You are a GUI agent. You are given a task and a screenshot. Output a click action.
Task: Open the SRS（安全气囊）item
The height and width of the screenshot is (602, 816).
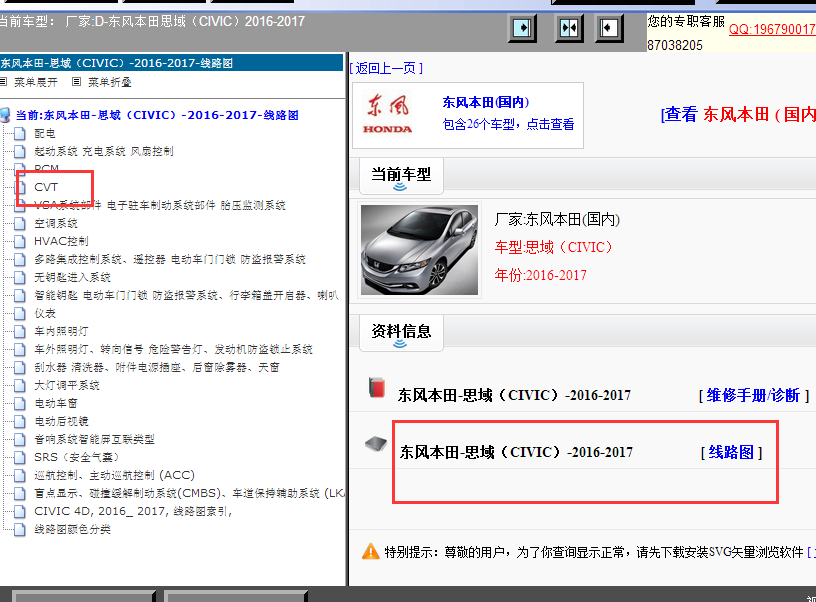(x=76, y=457)
